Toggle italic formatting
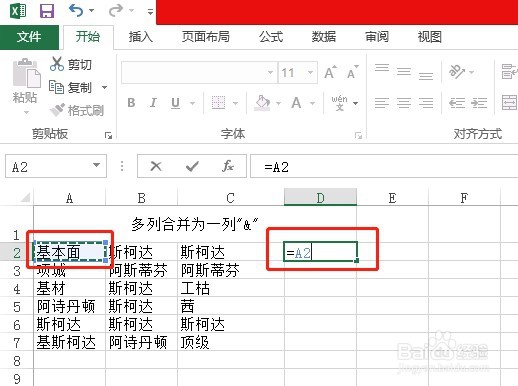The image size is (518, 386). [153, 103]
